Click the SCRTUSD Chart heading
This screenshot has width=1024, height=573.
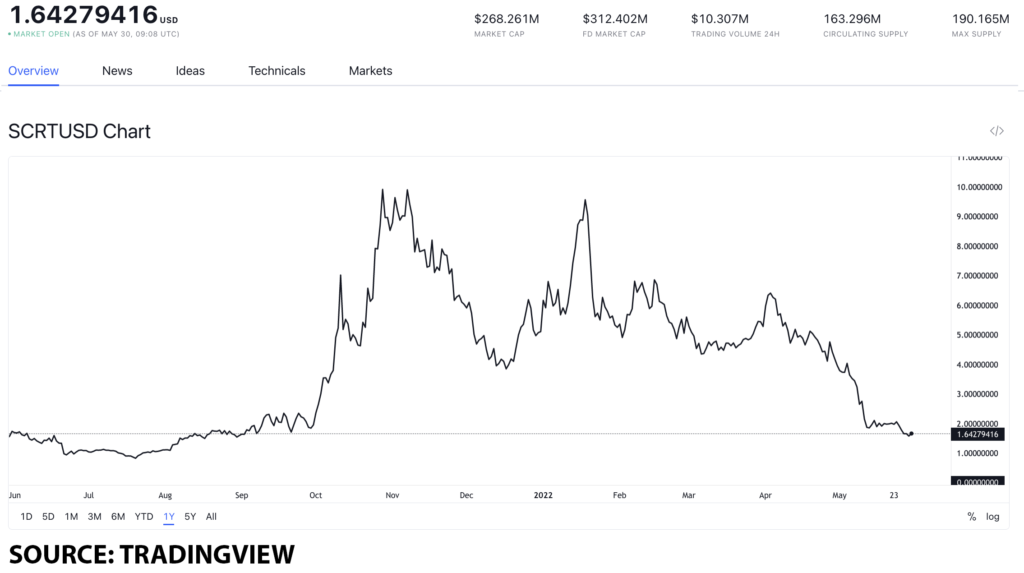(x=79, y=131)
